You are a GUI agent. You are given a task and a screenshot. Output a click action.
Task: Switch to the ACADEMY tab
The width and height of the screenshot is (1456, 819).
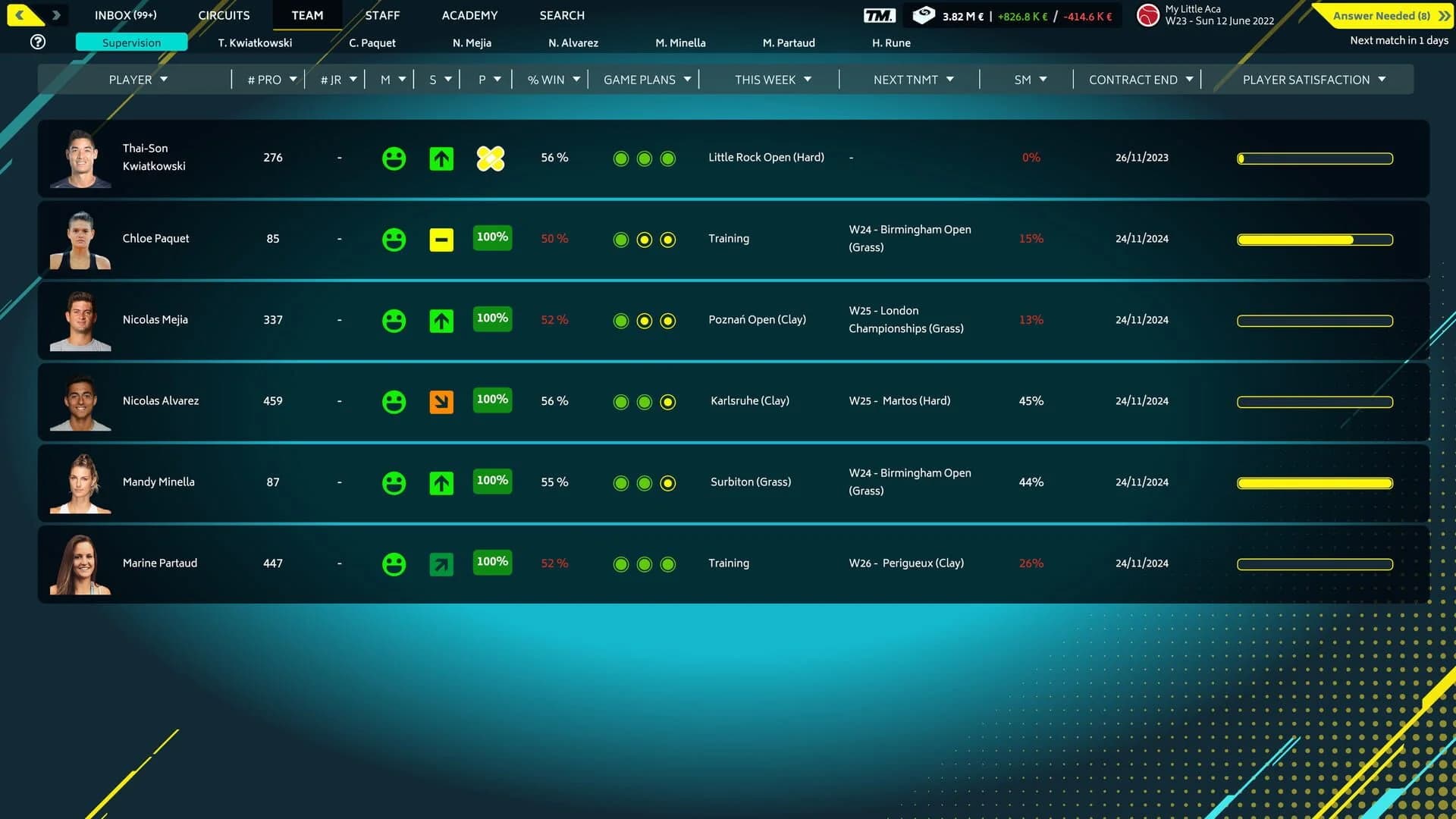(x=469, y=15)
